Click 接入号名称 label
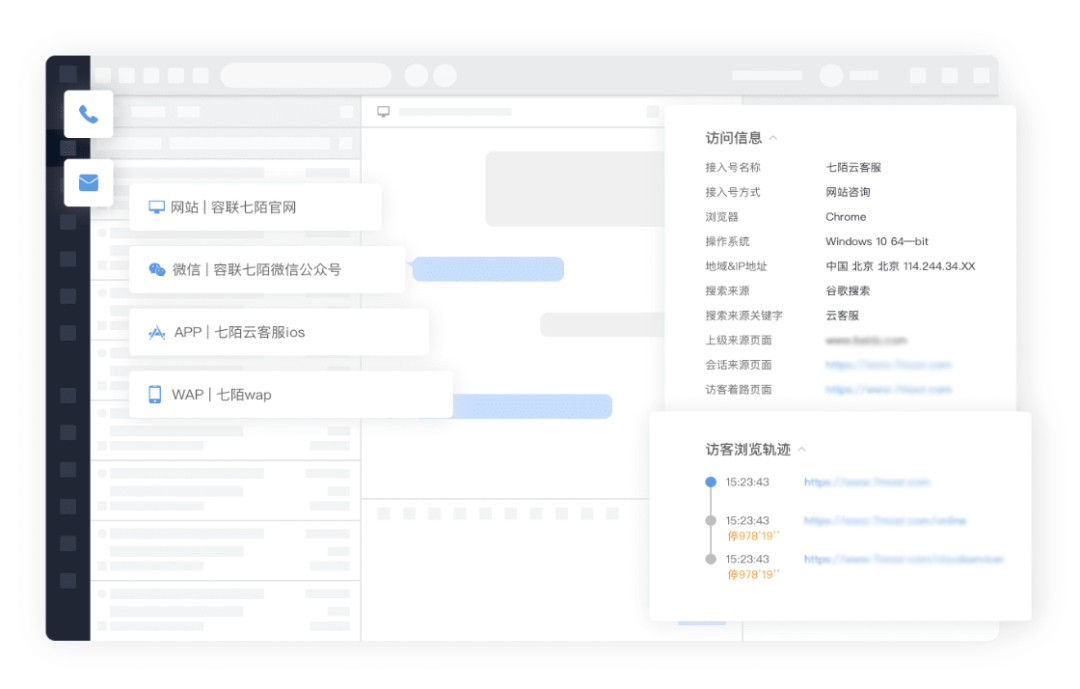 coord(733,167)
